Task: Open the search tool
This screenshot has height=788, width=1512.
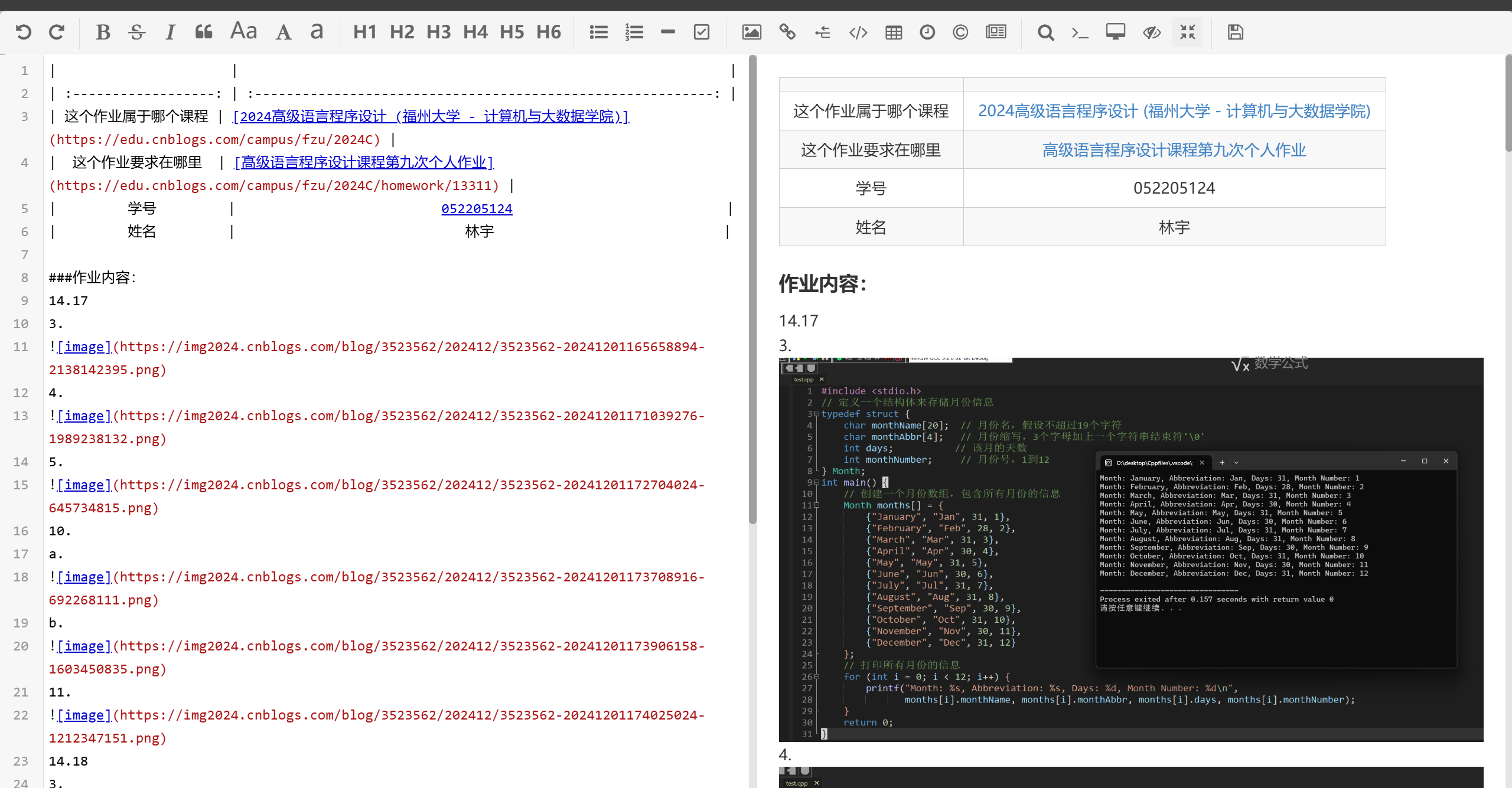Action: coord(1045,32)
